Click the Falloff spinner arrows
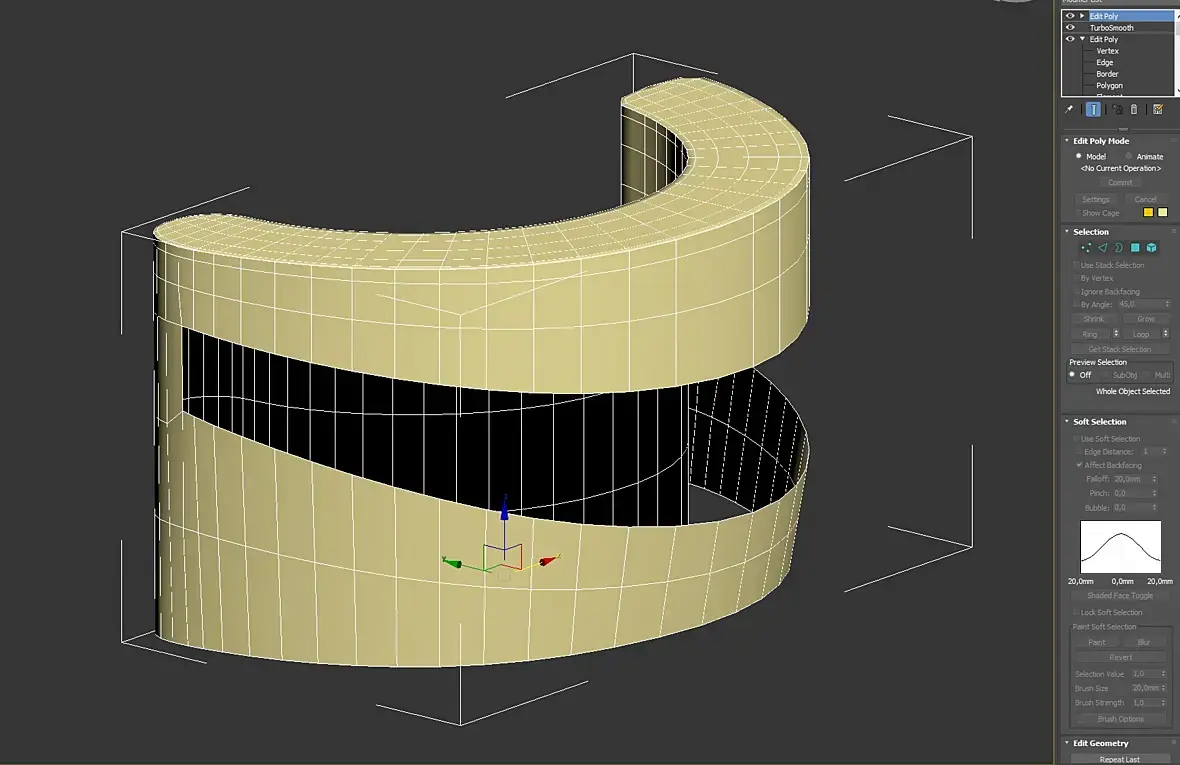The height and width of the screenshot is (765, 1180). [1154, 479]
